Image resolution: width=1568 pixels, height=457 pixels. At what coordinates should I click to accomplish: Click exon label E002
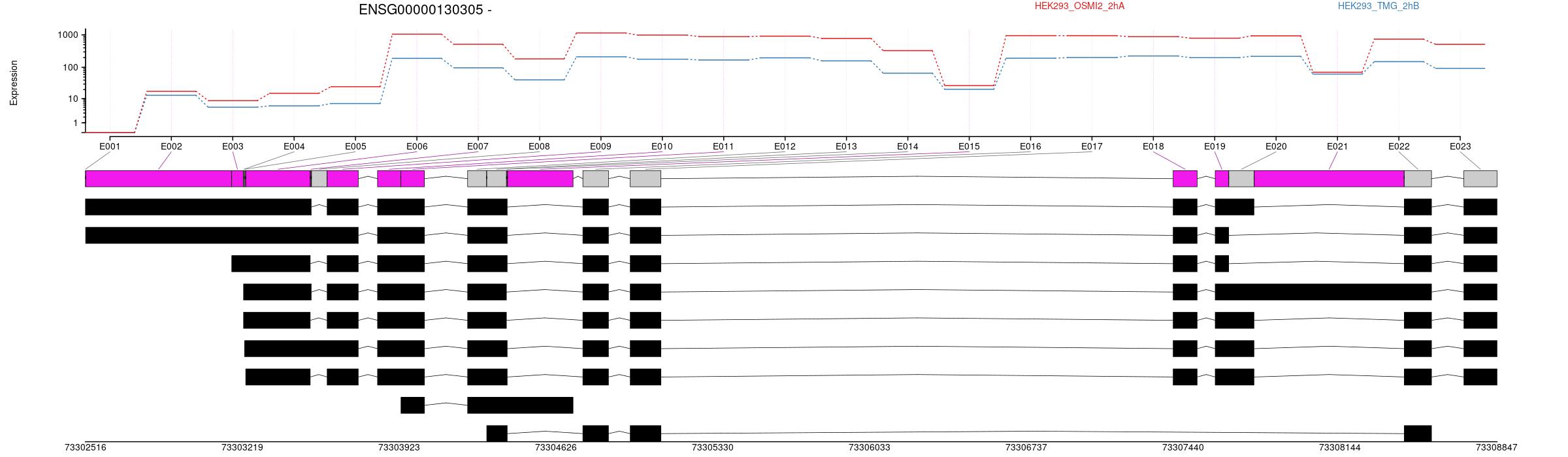click(x=171, y=146)
